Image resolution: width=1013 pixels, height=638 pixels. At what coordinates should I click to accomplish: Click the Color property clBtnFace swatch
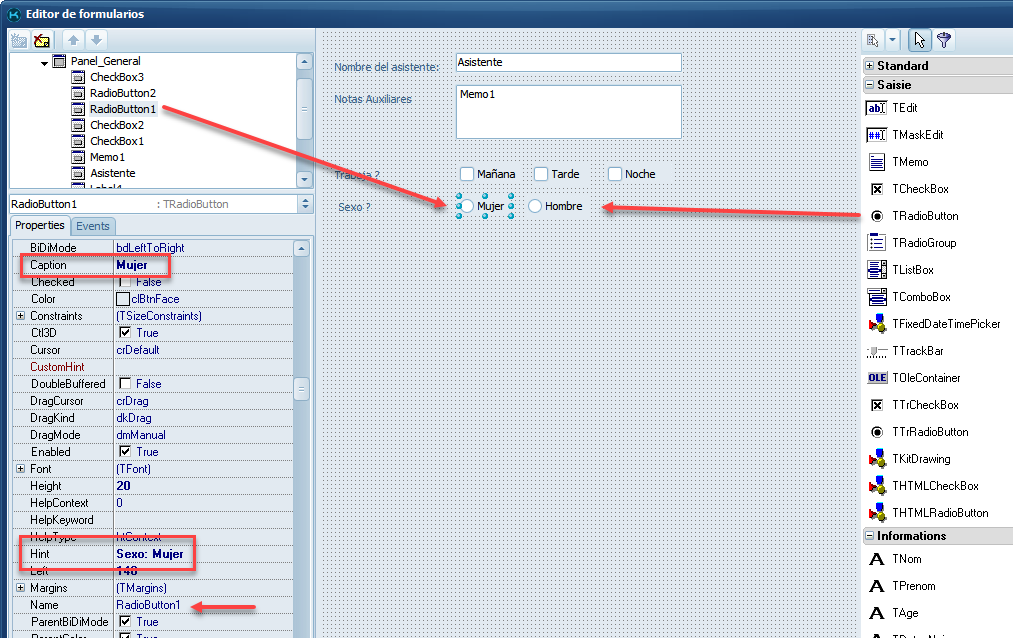point(123,299)
